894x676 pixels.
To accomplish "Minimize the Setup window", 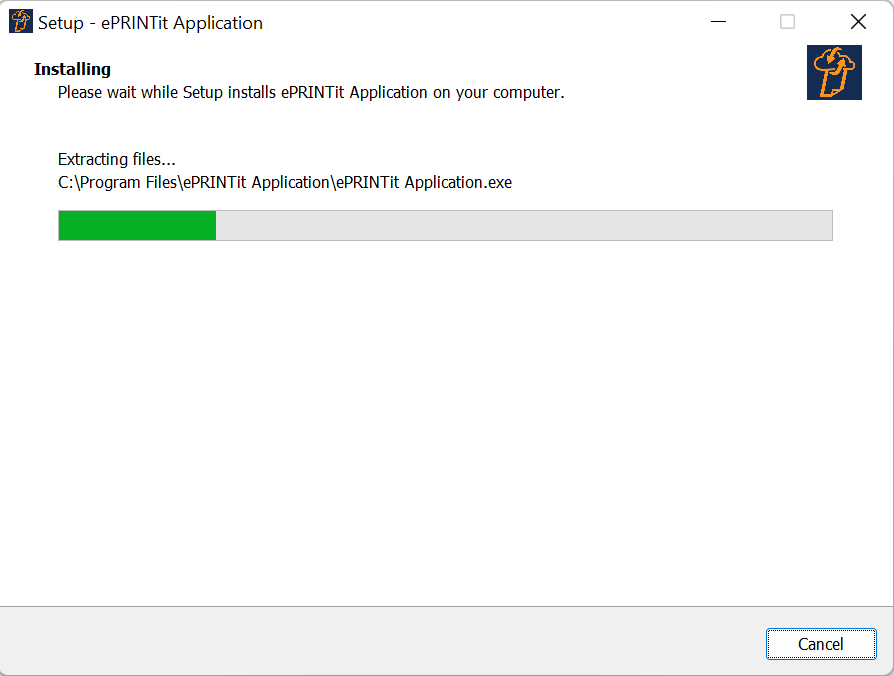I will [718, 22].
